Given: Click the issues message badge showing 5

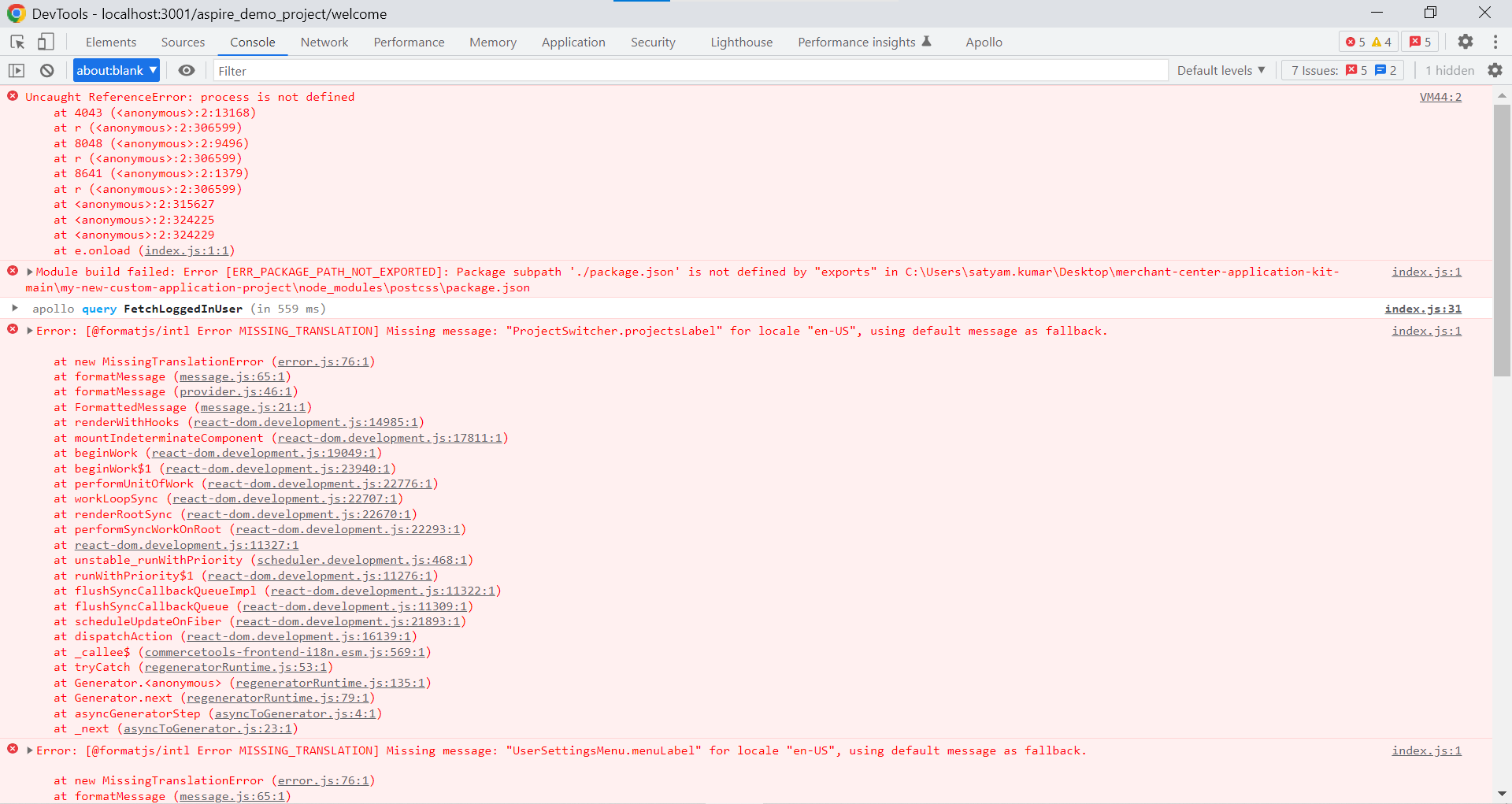Looking at the screenshot, I should coord(1420,42).
